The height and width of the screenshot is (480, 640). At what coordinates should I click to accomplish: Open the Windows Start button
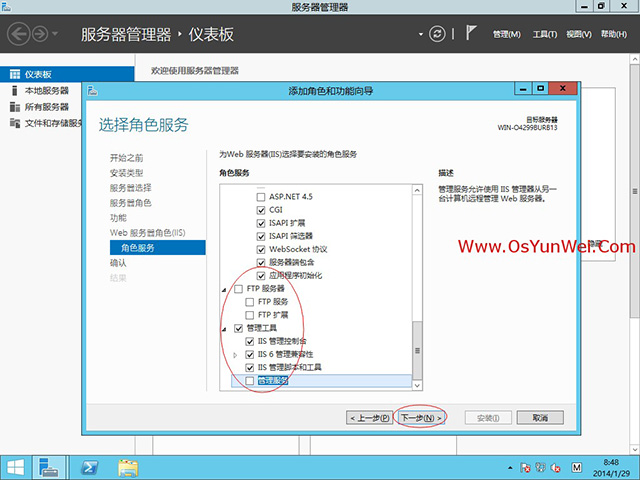click(x=16, y=468)
